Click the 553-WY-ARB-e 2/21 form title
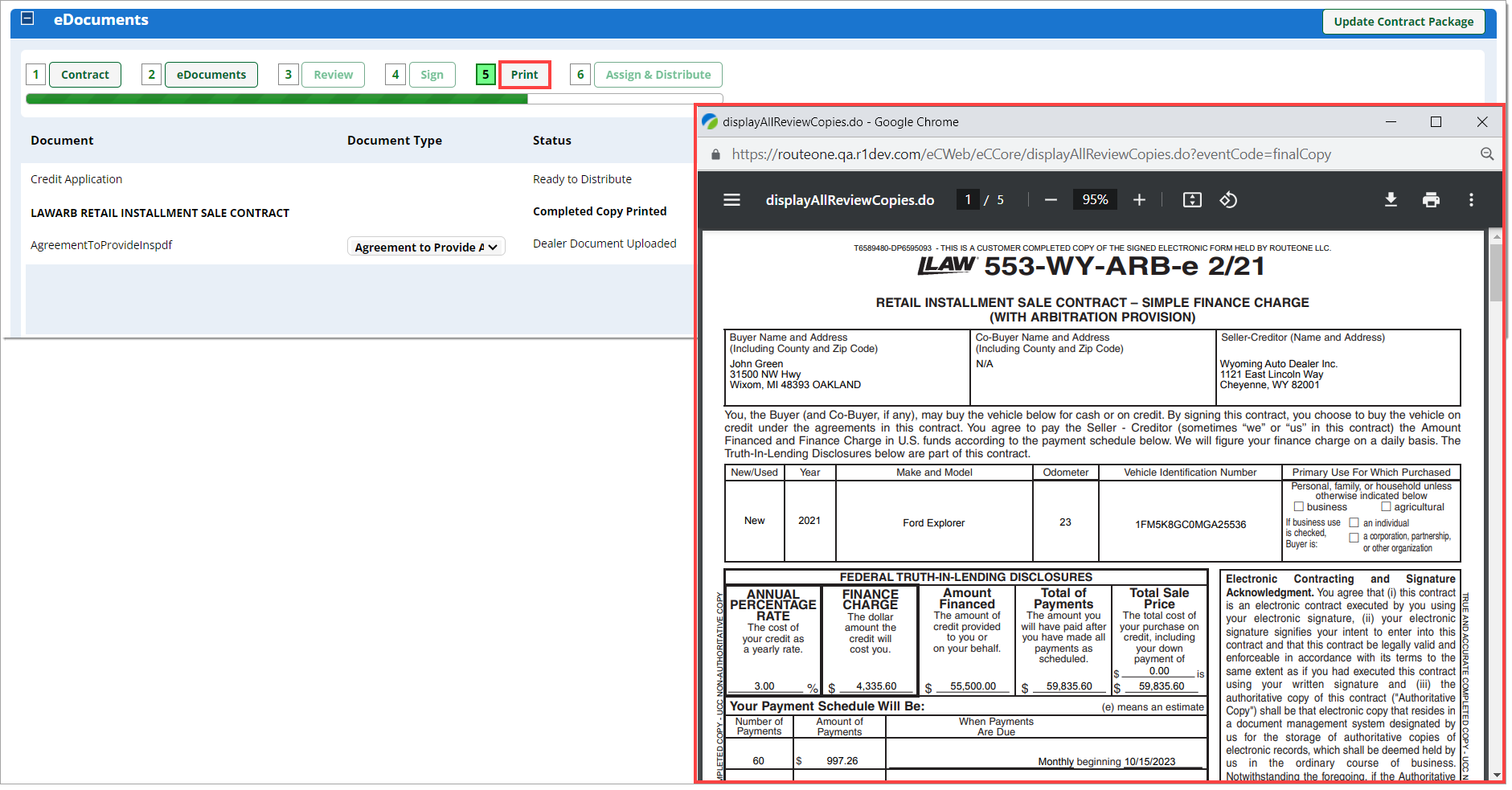The height and width of the screenshot is (790, 1512). [1124, 266]
